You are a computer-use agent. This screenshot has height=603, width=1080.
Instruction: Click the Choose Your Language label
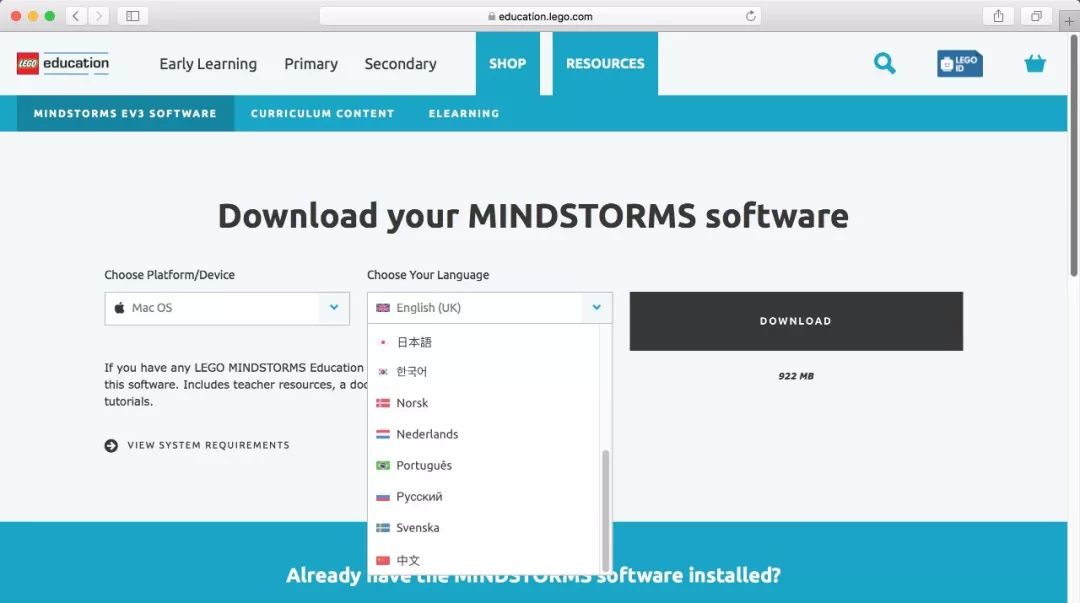[428, 275]
